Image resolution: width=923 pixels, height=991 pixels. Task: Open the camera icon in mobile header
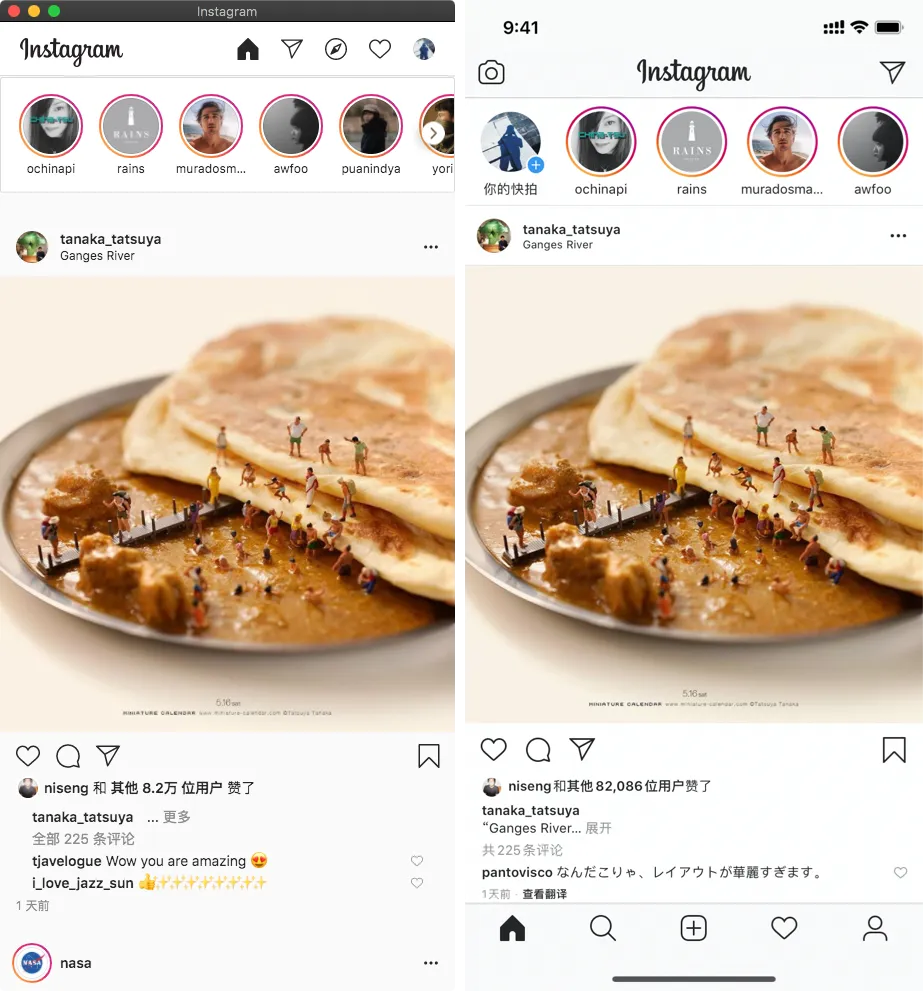pyautogui.click(x=491, y=73)
